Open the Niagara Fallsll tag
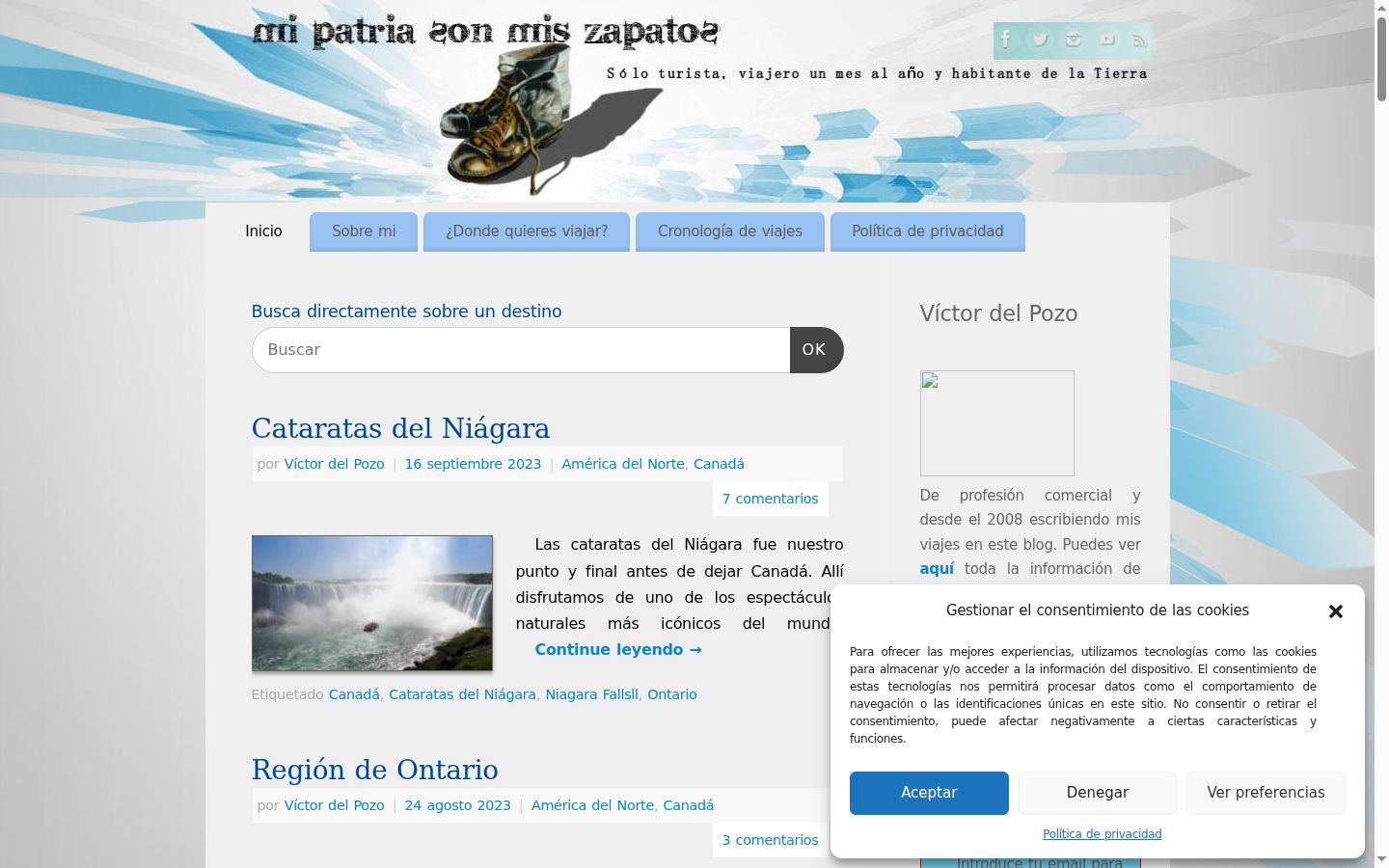The width and height of the screenshot is (1389, 868). (x=591, y=694)
